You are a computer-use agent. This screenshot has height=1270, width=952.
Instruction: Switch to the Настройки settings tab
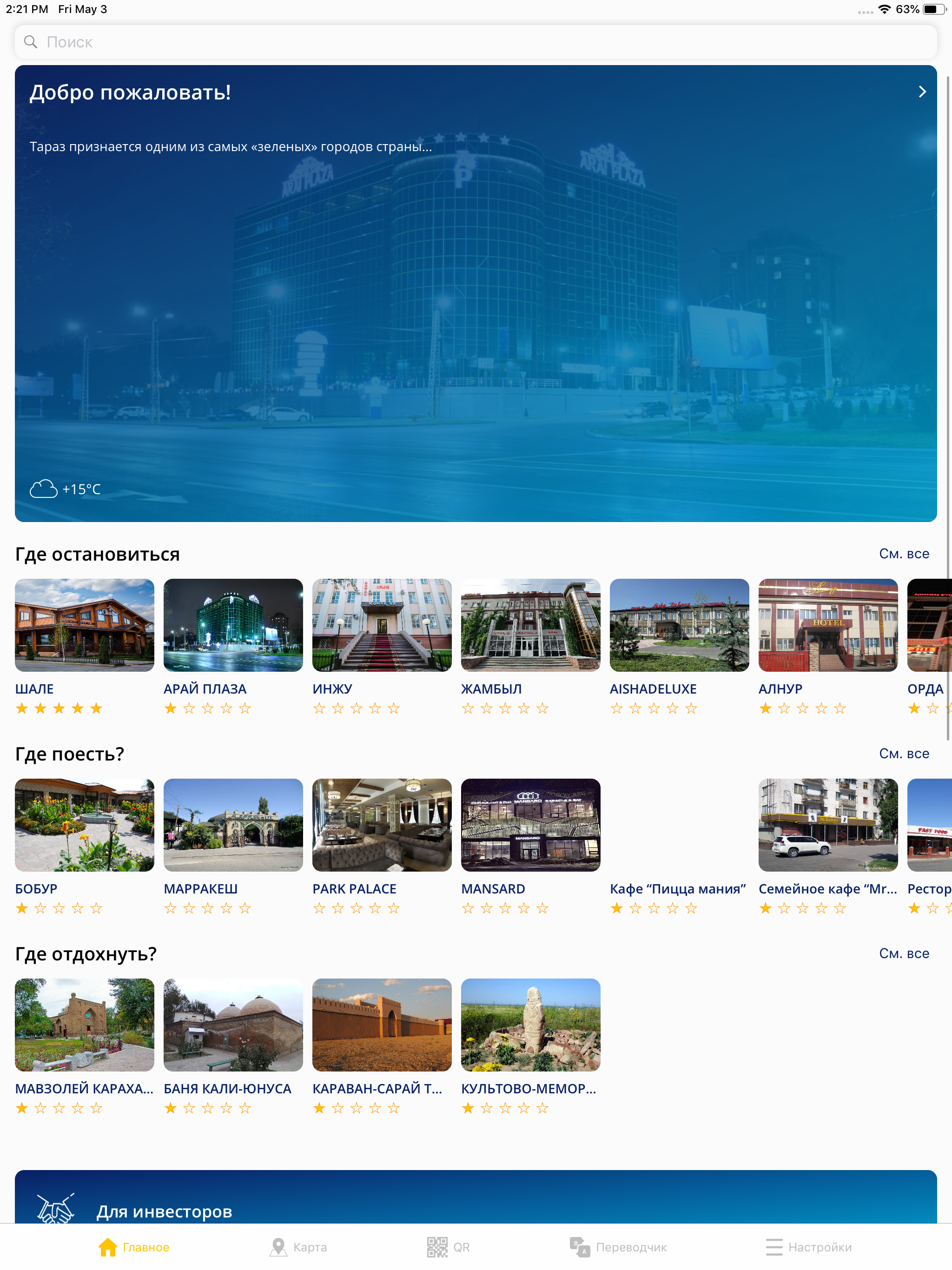808,1247
